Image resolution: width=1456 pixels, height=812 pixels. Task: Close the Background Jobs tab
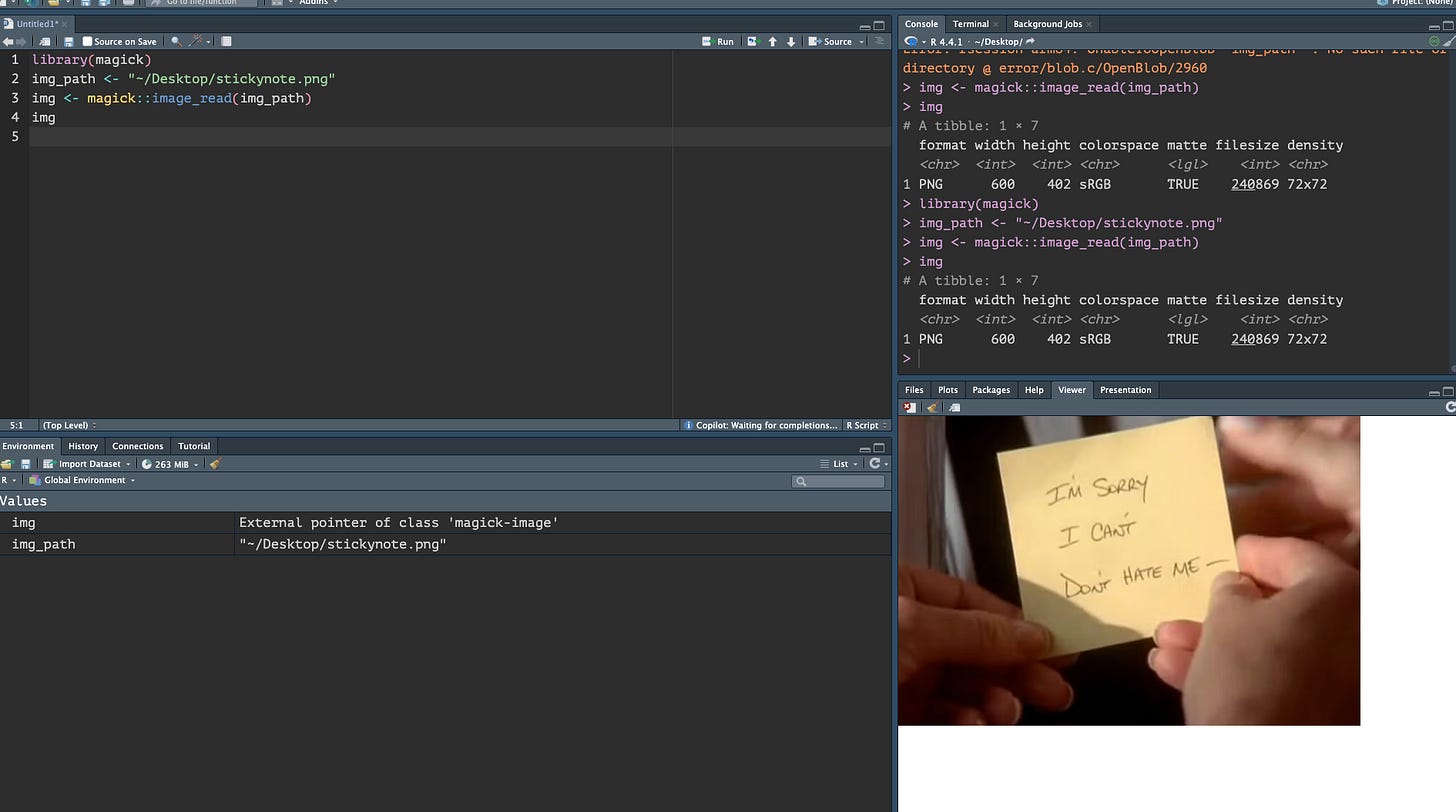pyautogui.click(x=1090, y=24)
